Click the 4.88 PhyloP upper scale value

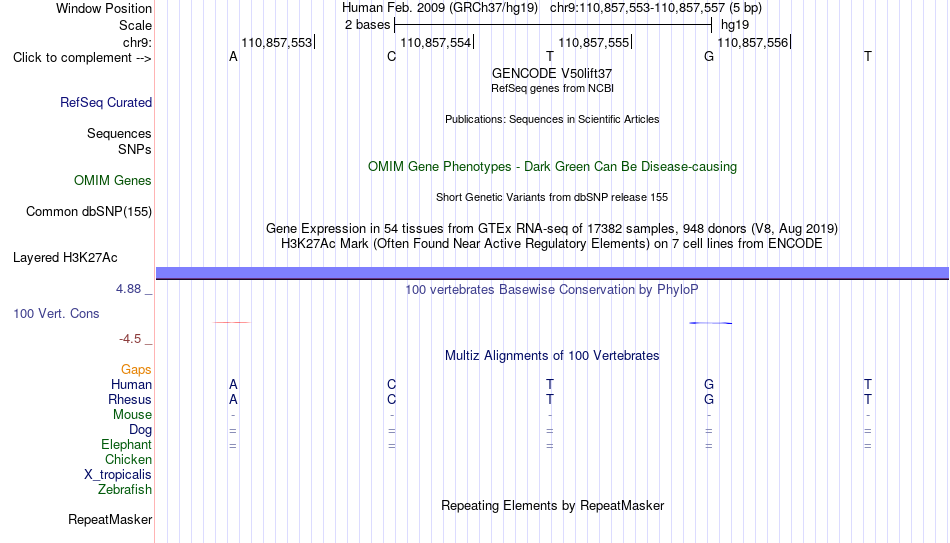click(128, 289)
